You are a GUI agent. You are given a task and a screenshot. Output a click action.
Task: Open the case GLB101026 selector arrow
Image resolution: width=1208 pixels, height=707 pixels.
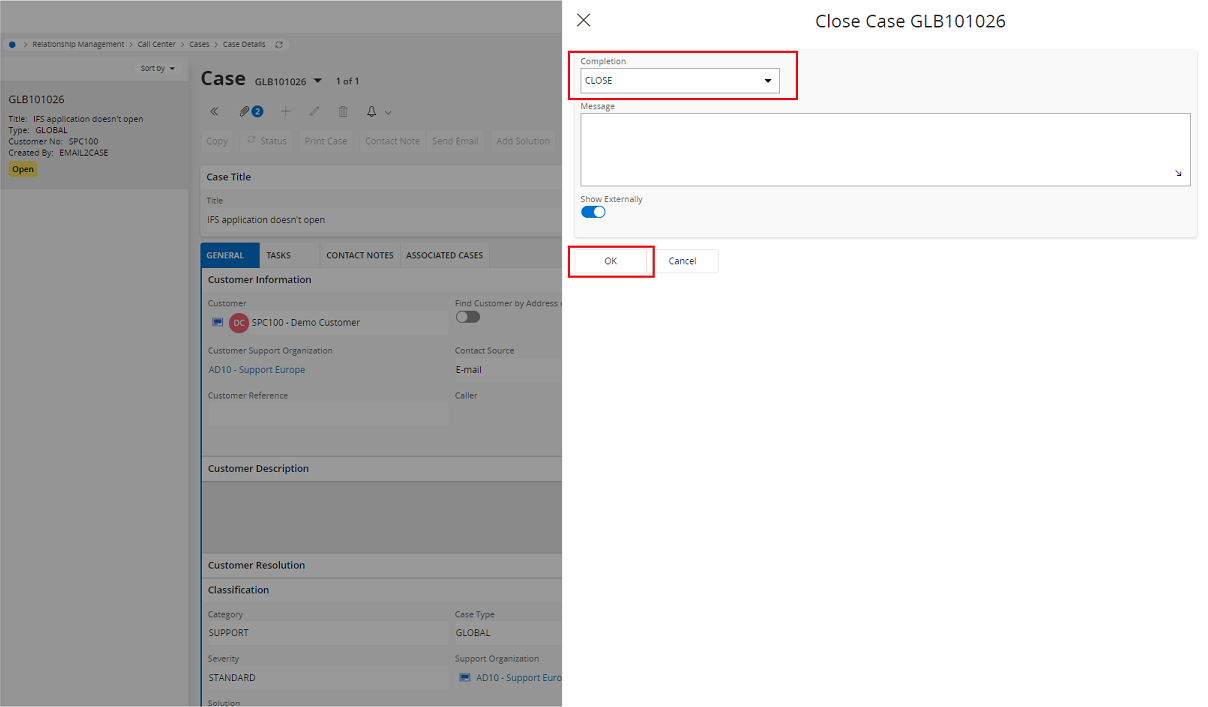pos(318,80)
